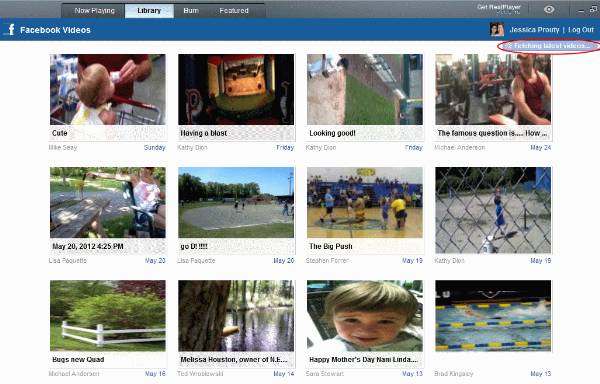
Task: Click the Looking good! title
Action: click(332, 133)
